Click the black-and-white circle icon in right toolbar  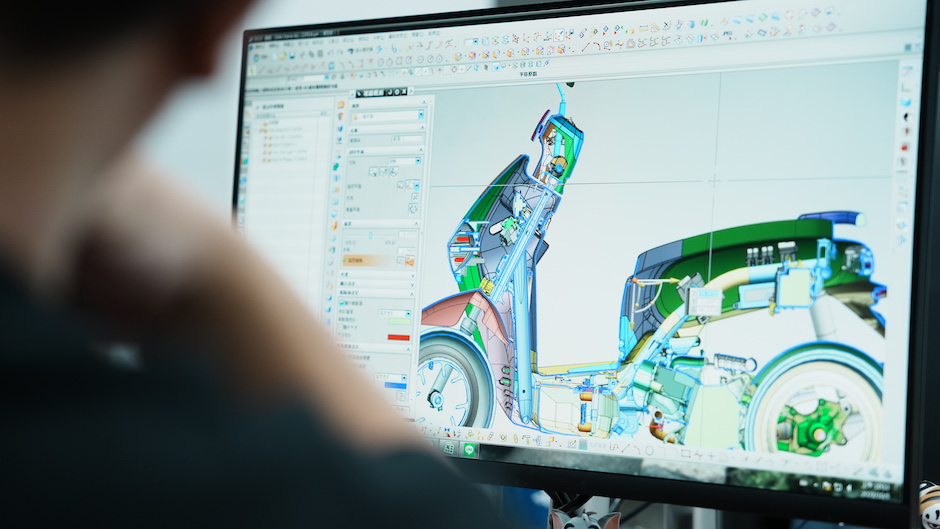click(x=907, y=117)
